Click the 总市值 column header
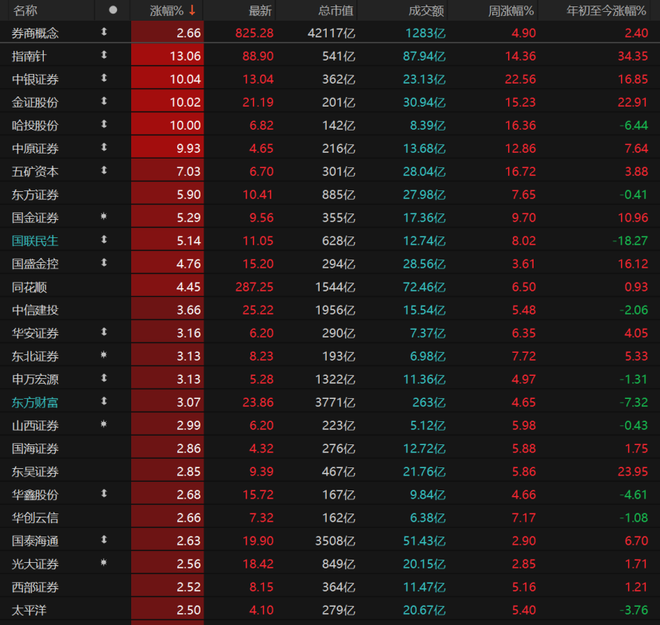The height and width of the screenshot is (625, 660). coord(335,11)
